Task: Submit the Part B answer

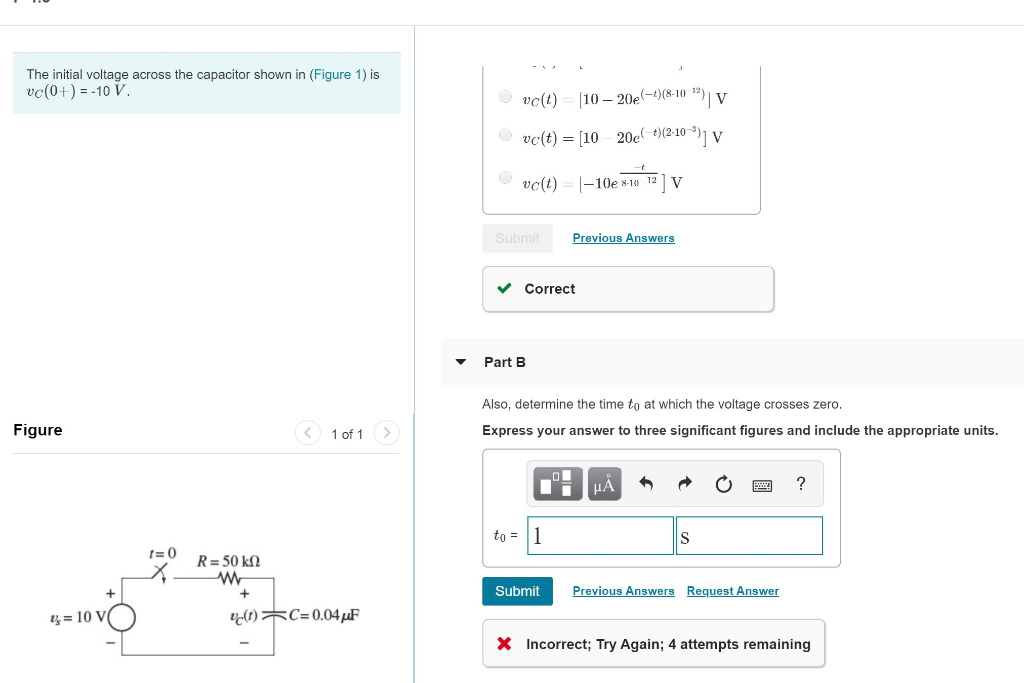Action: 517,591
